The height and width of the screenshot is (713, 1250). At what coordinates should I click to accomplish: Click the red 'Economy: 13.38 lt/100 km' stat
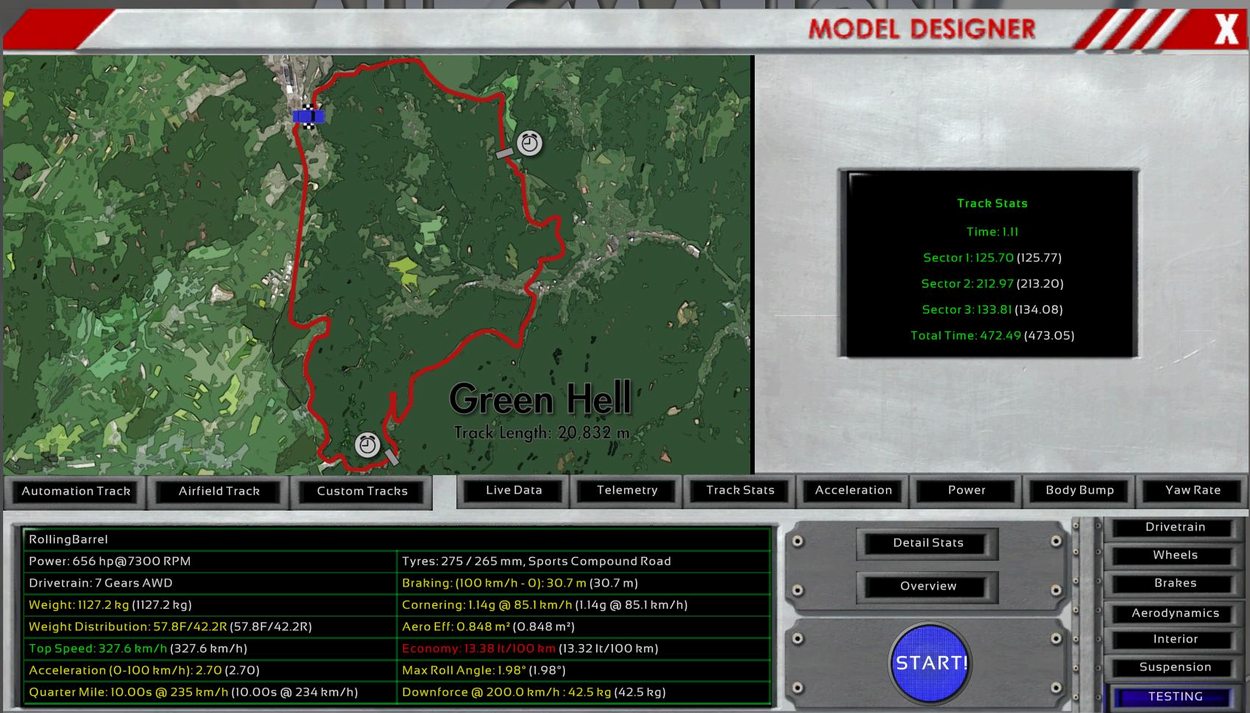(479, 649)
